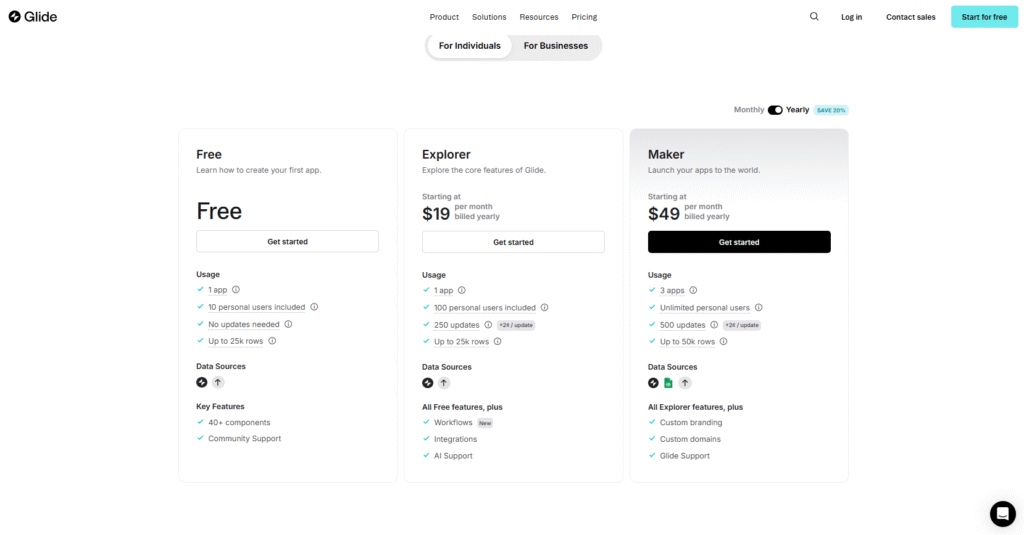
Task: Select the For Businesses tab
Action: click(556, 46)
